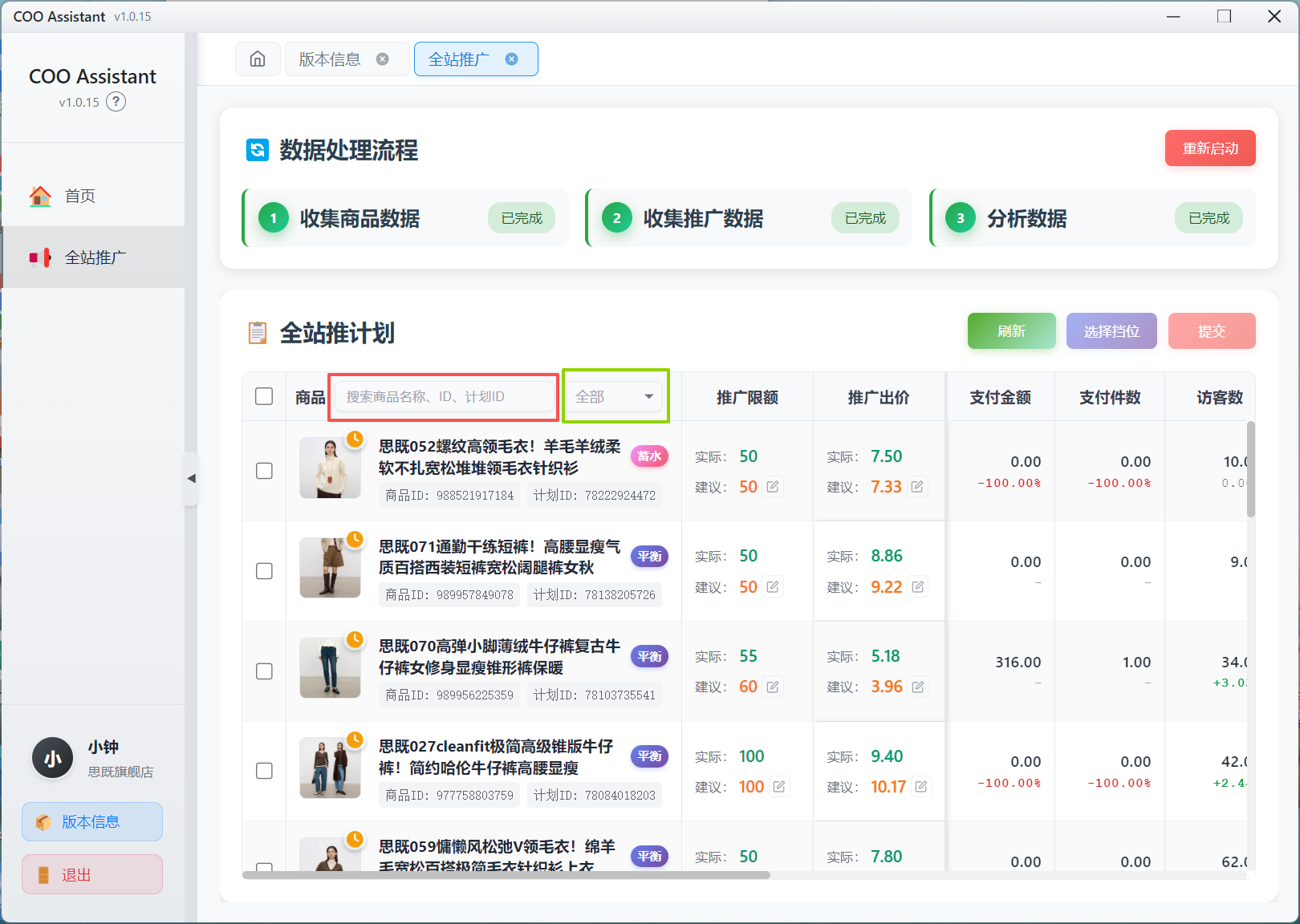Click the product search input field

pos(443,395)
